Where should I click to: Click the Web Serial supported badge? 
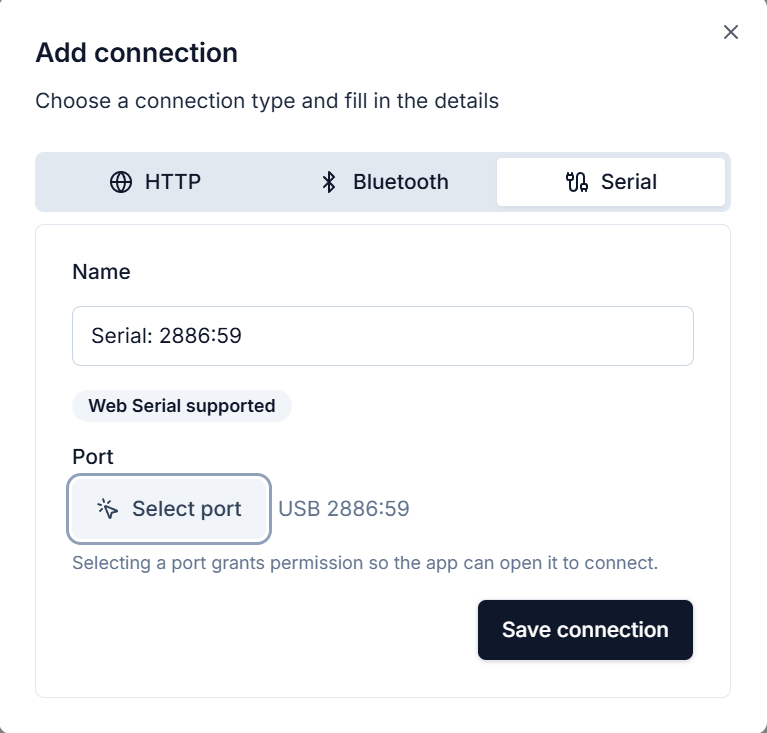[182, 406]
